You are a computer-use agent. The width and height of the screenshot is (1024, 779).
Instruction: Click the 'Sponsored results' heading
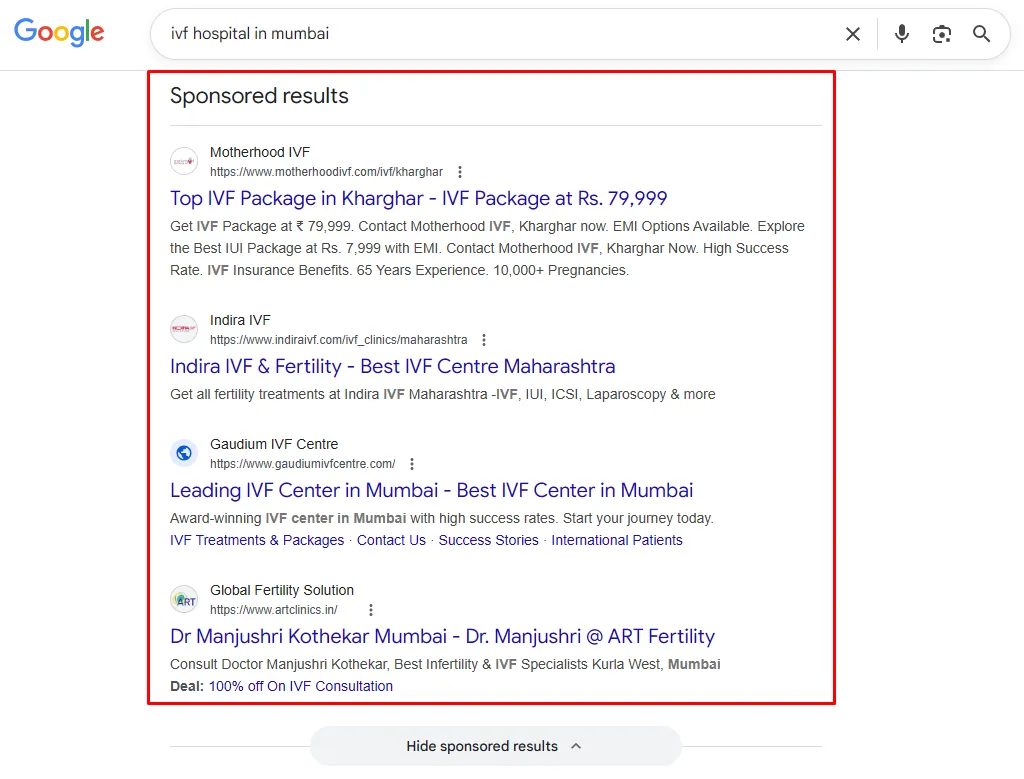click(259, 96)
